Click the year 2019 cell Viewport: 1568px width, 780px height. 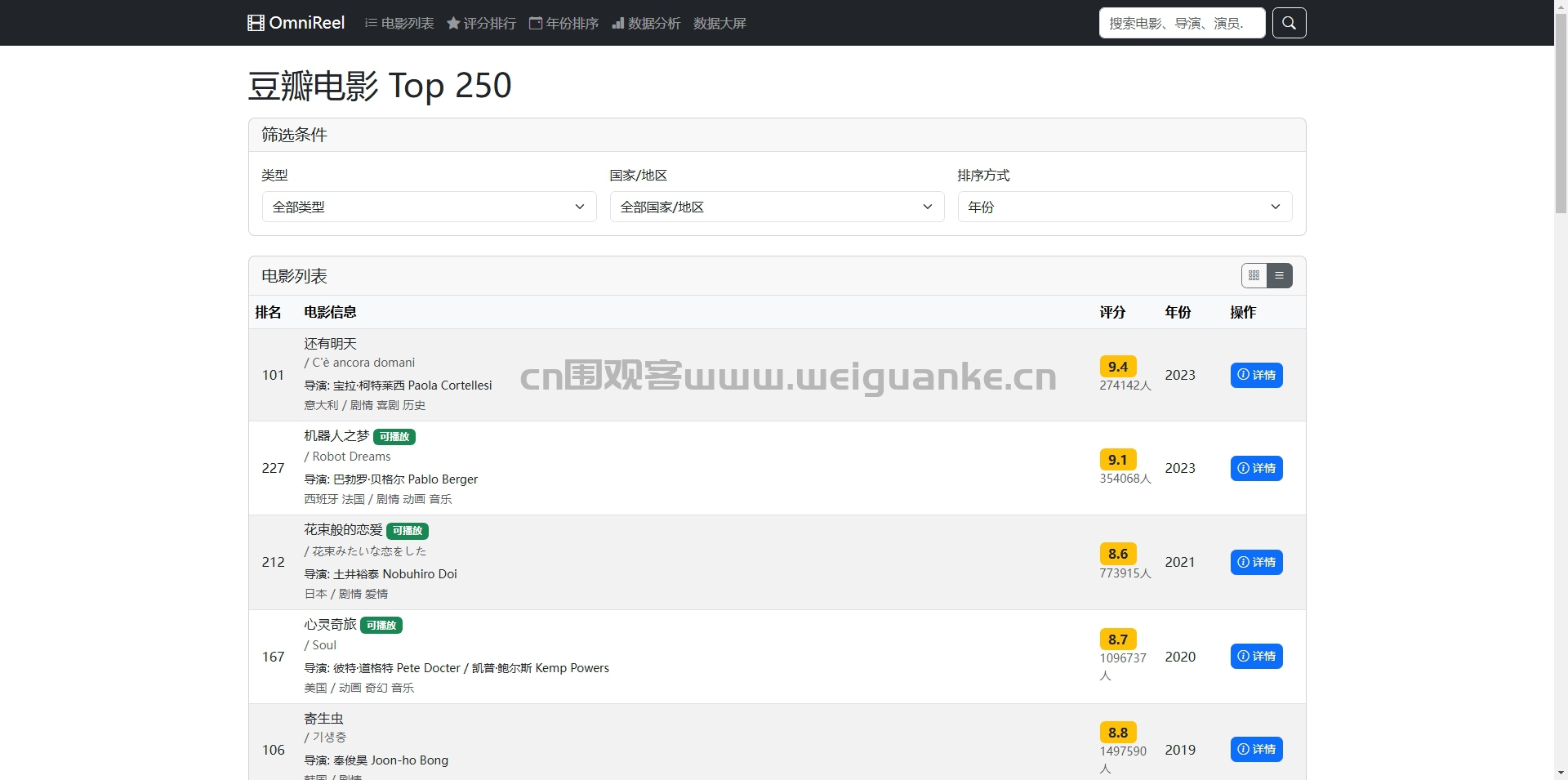click(1179, 750)
